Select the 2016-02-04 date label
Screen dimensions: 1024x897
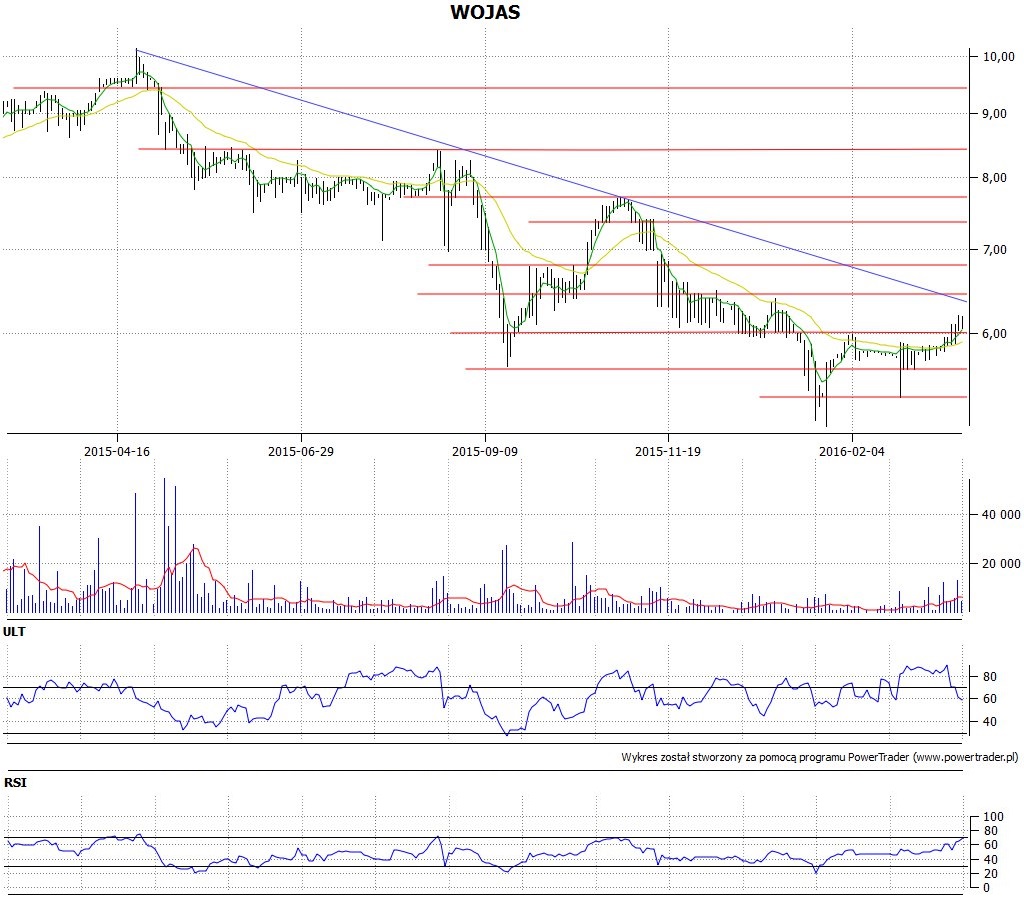[x=852, y=451]
